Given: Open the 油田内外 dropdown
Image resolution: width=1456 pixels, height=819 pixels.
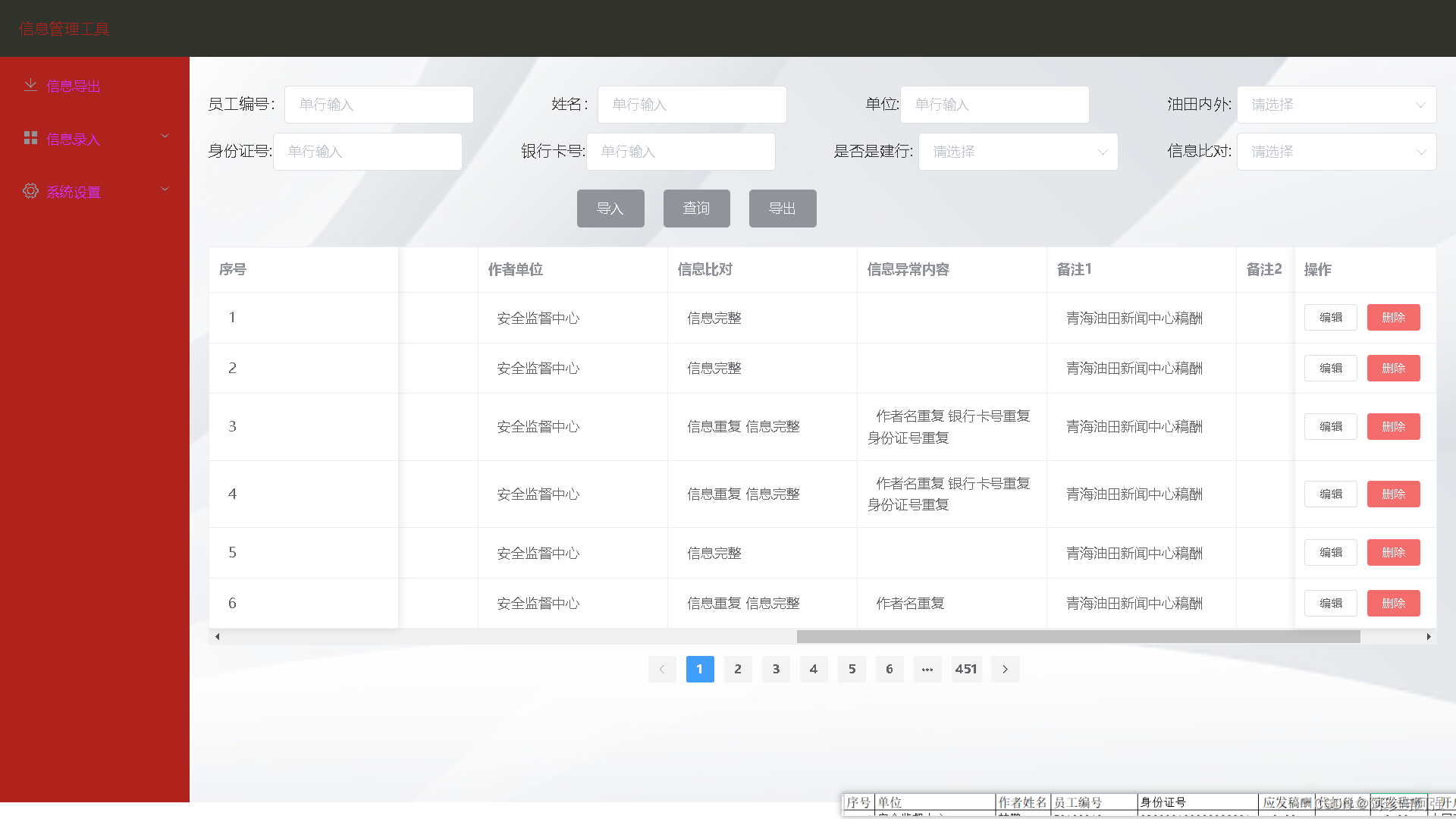Looking at the screenshot, I should pos(1336,105).
